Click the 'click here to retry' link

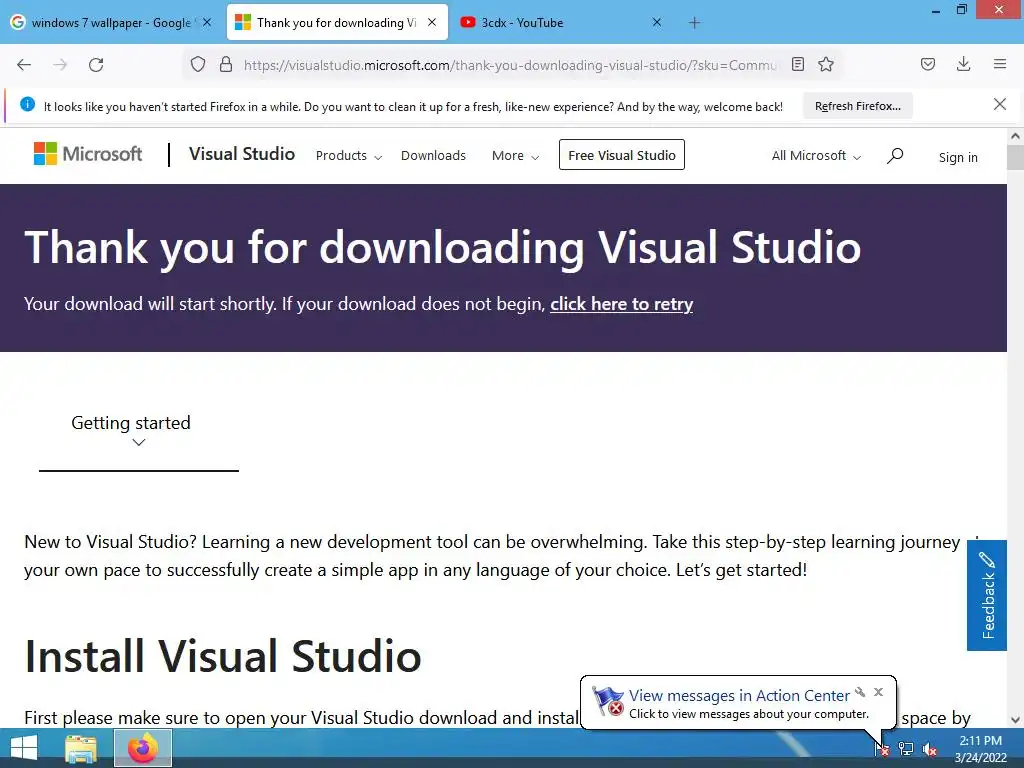621,304
